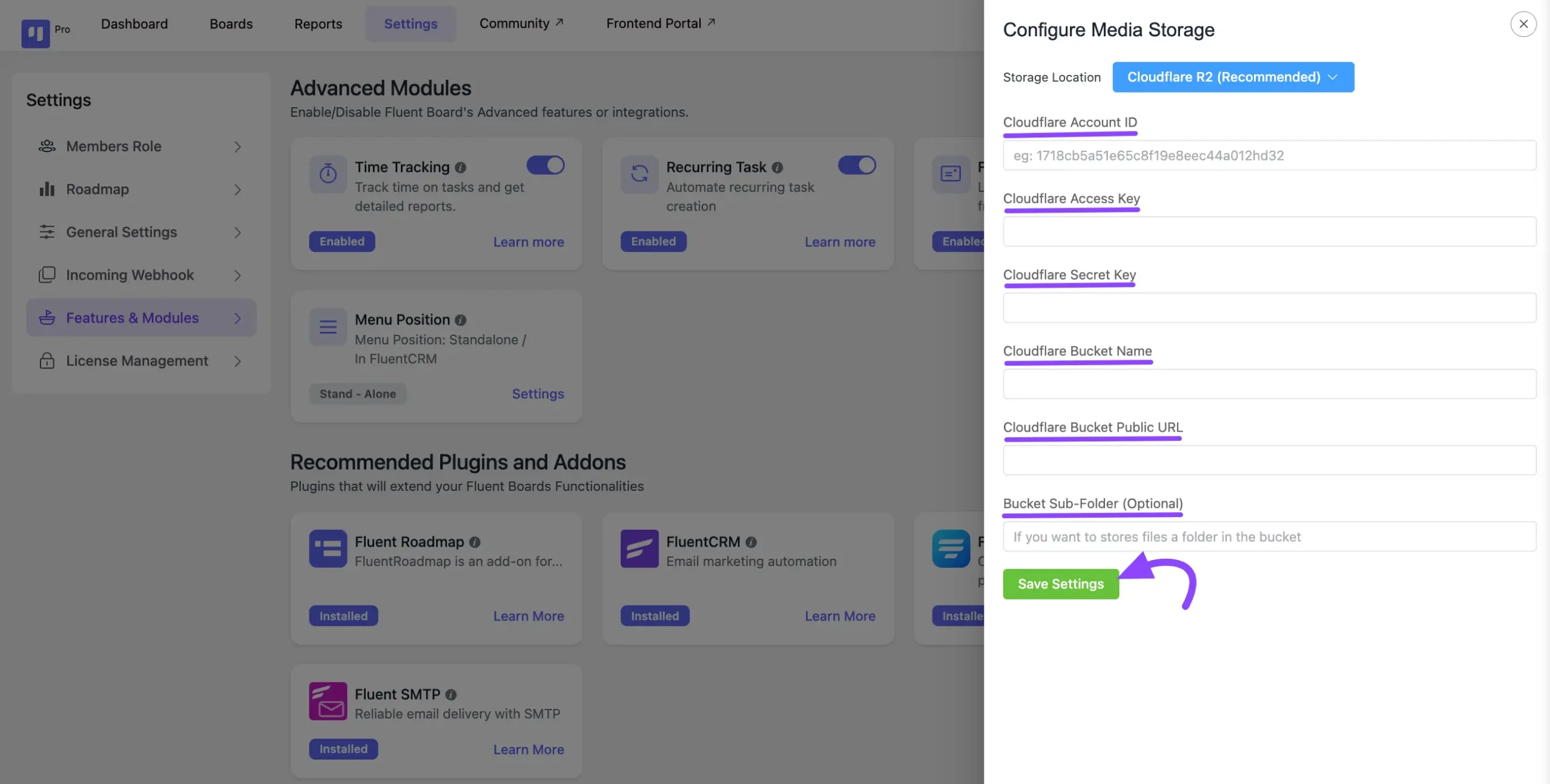Open Settings link in Menu Position card

(538, 394)
